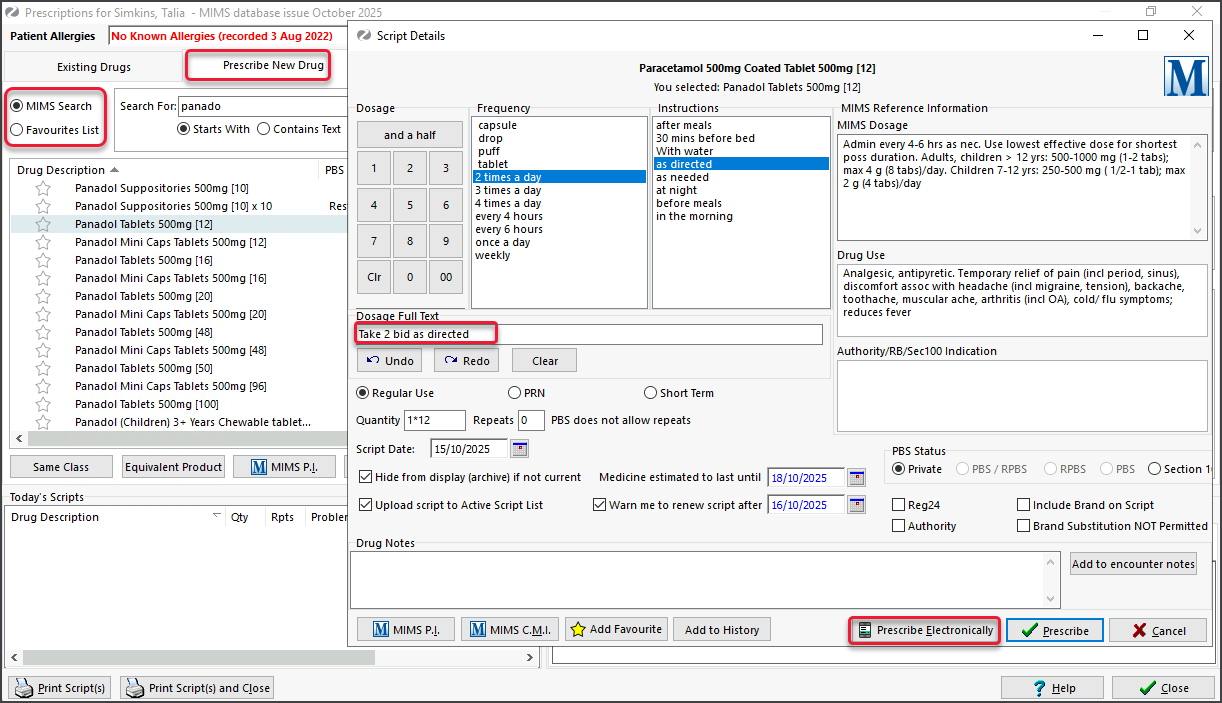Click favourite star beside Panadol (Children) 3+ Years Chewable tablet
Screen dimensions: 1222x703
tap(43, 422)
